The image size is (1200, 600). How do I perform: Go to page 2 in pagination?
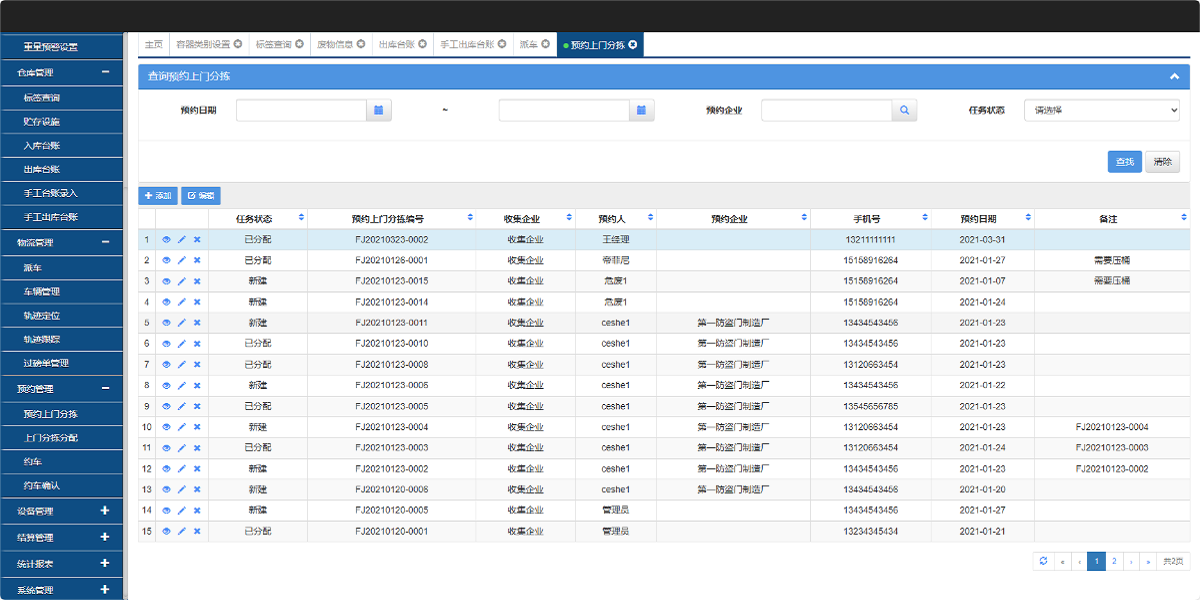pos(1114,562)
